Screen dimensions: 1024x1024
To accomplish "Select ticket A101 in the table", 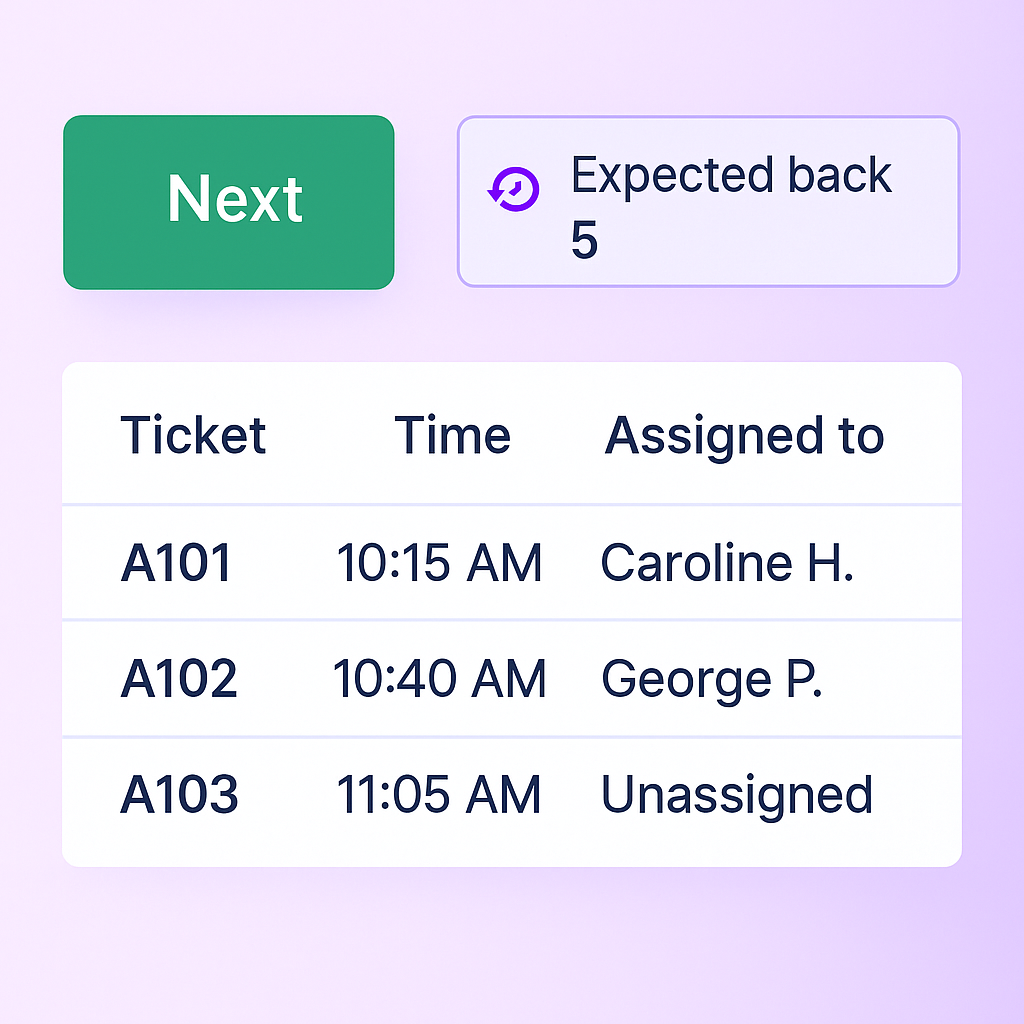I will point(176,563).
